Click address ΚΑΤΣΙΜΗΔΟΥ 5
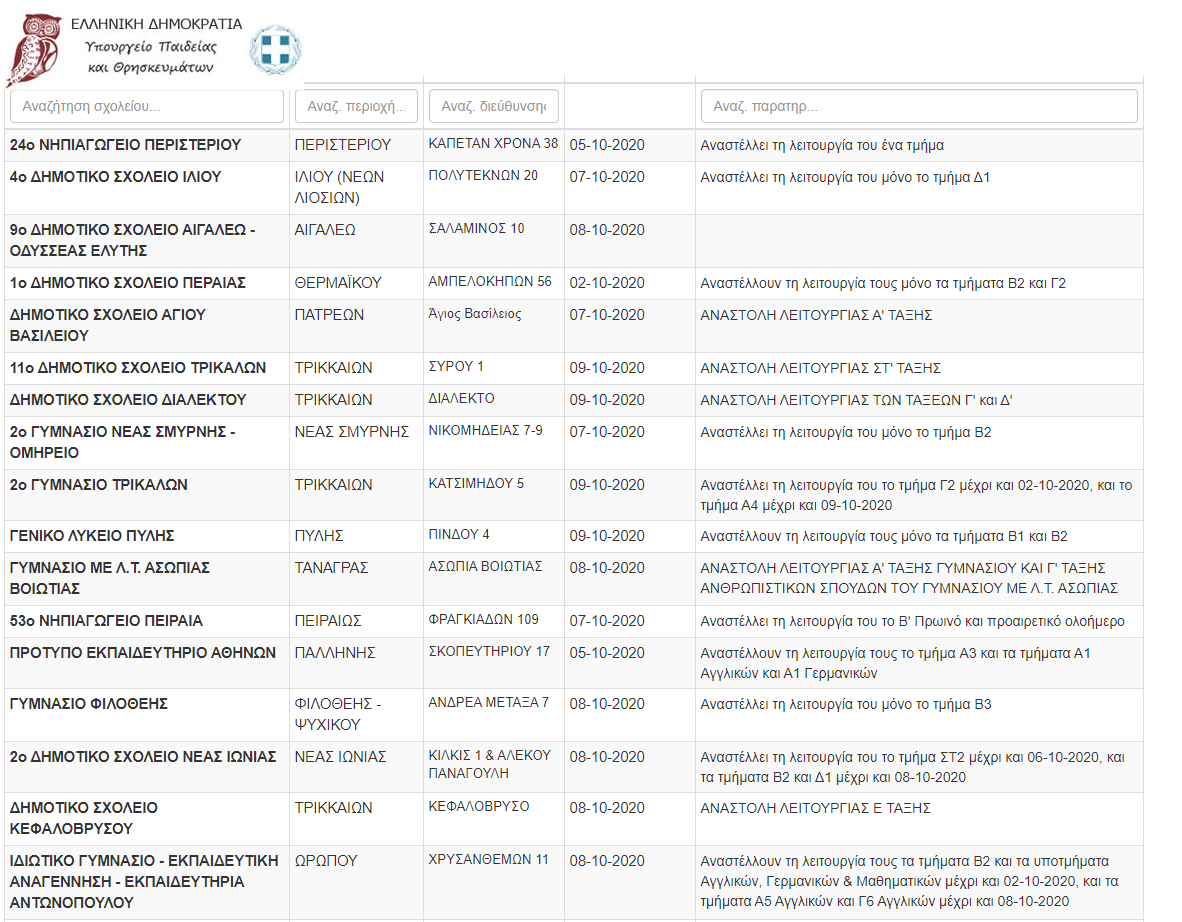Screen dimensions: 1182x922 coord(476,483)
